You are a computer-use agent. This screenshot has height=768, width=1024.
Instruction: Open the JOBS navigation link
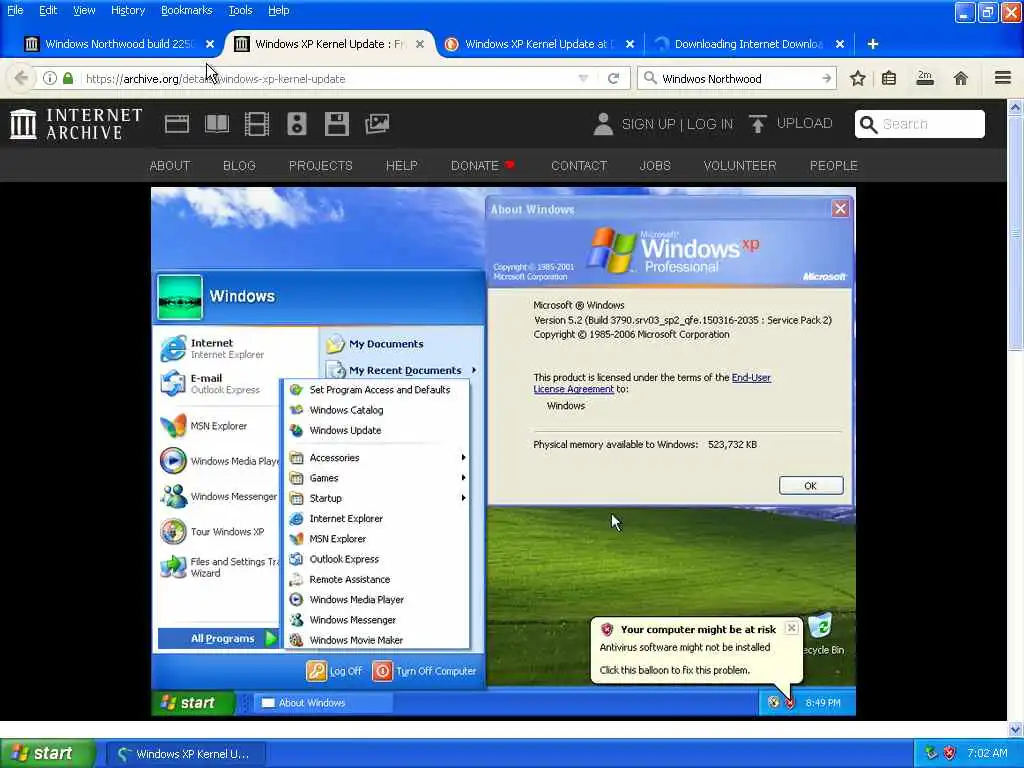pos(655,166)
